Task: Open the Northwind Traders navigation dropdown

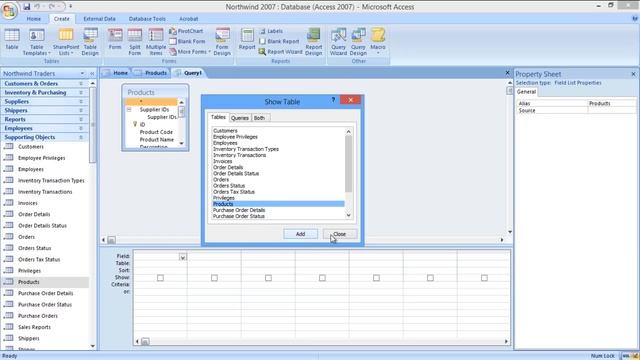Action: tap(82, 73)
